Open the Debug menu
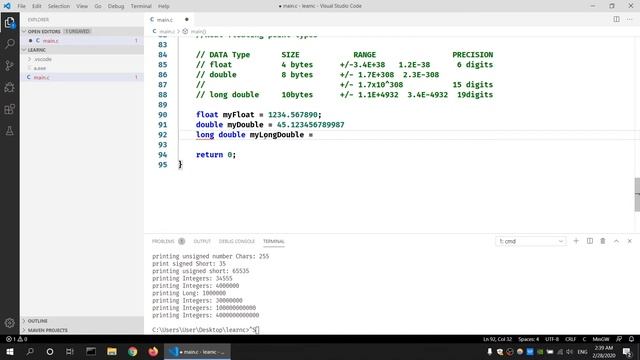The height and width of the screenshot is (360, 640). point(116,6)
